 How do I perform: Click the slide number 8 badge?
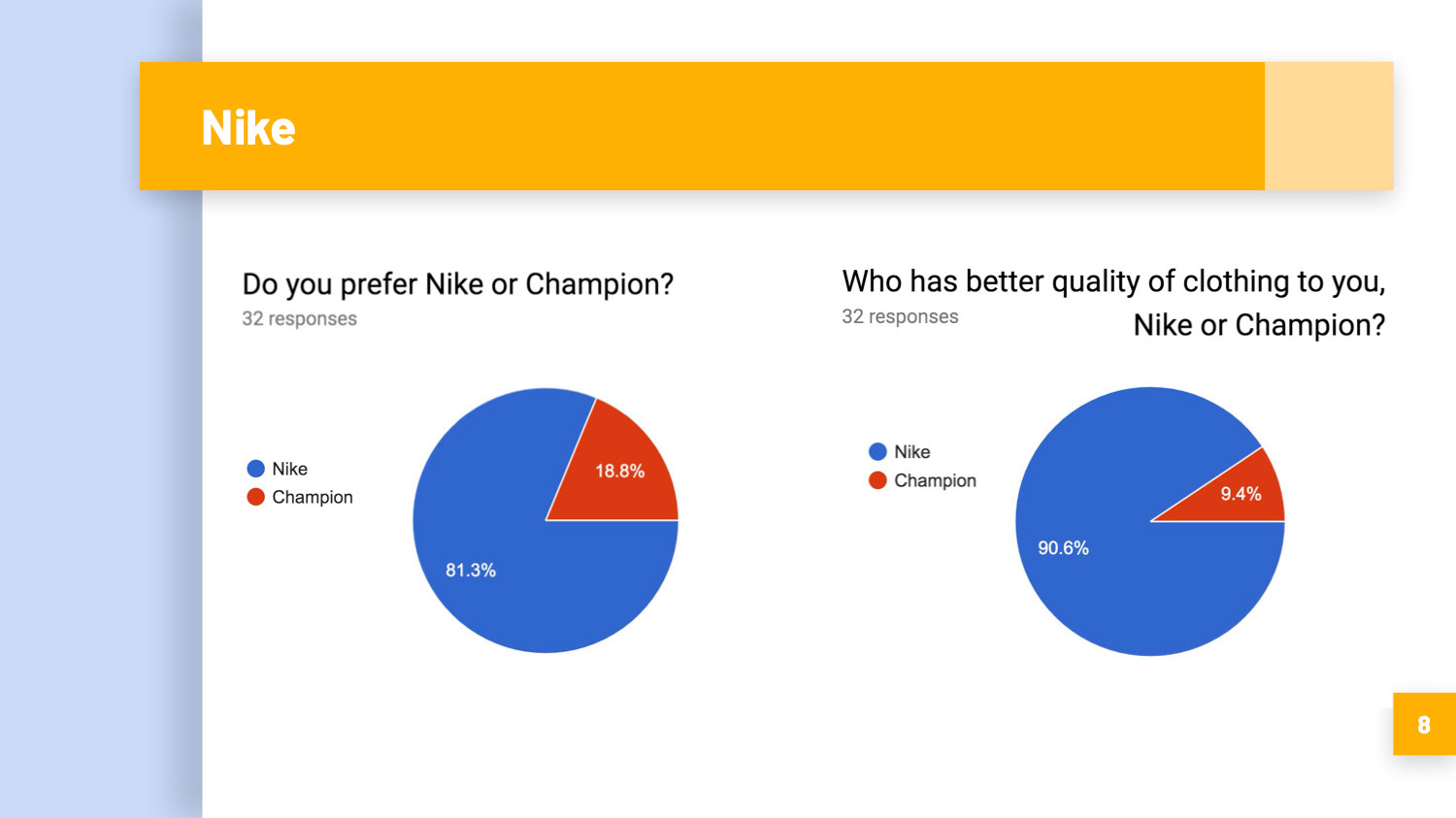(1424, 724)
